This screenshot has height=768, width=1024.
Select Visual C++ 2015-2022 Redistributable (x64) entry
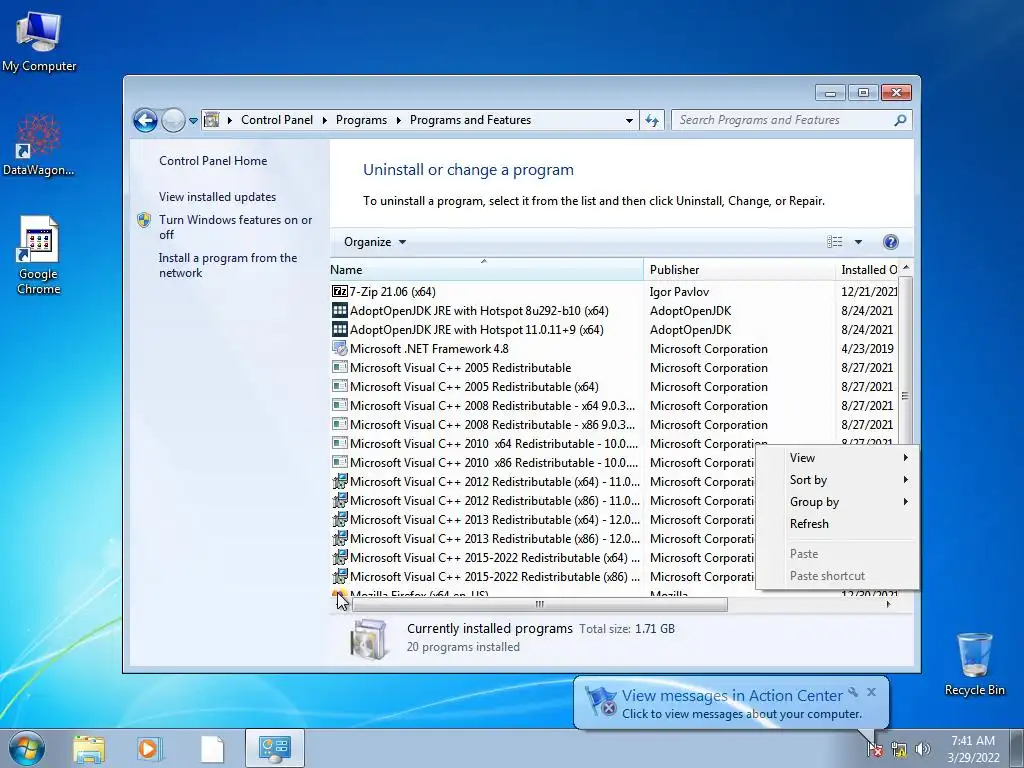pos(485,558)
